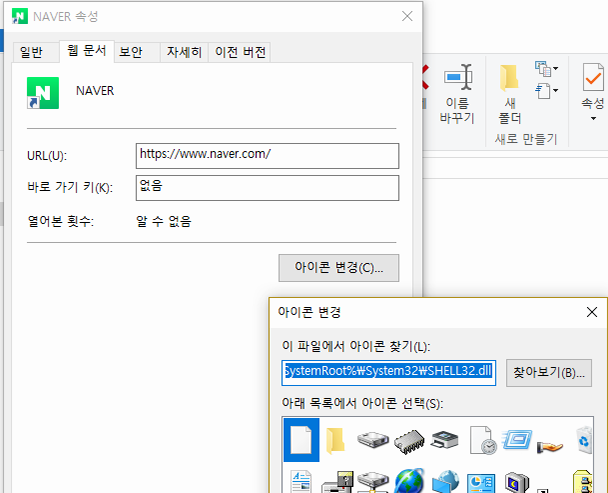
Task: Pick the floppy disk drive icon
Action: click(x=337, y=482)
